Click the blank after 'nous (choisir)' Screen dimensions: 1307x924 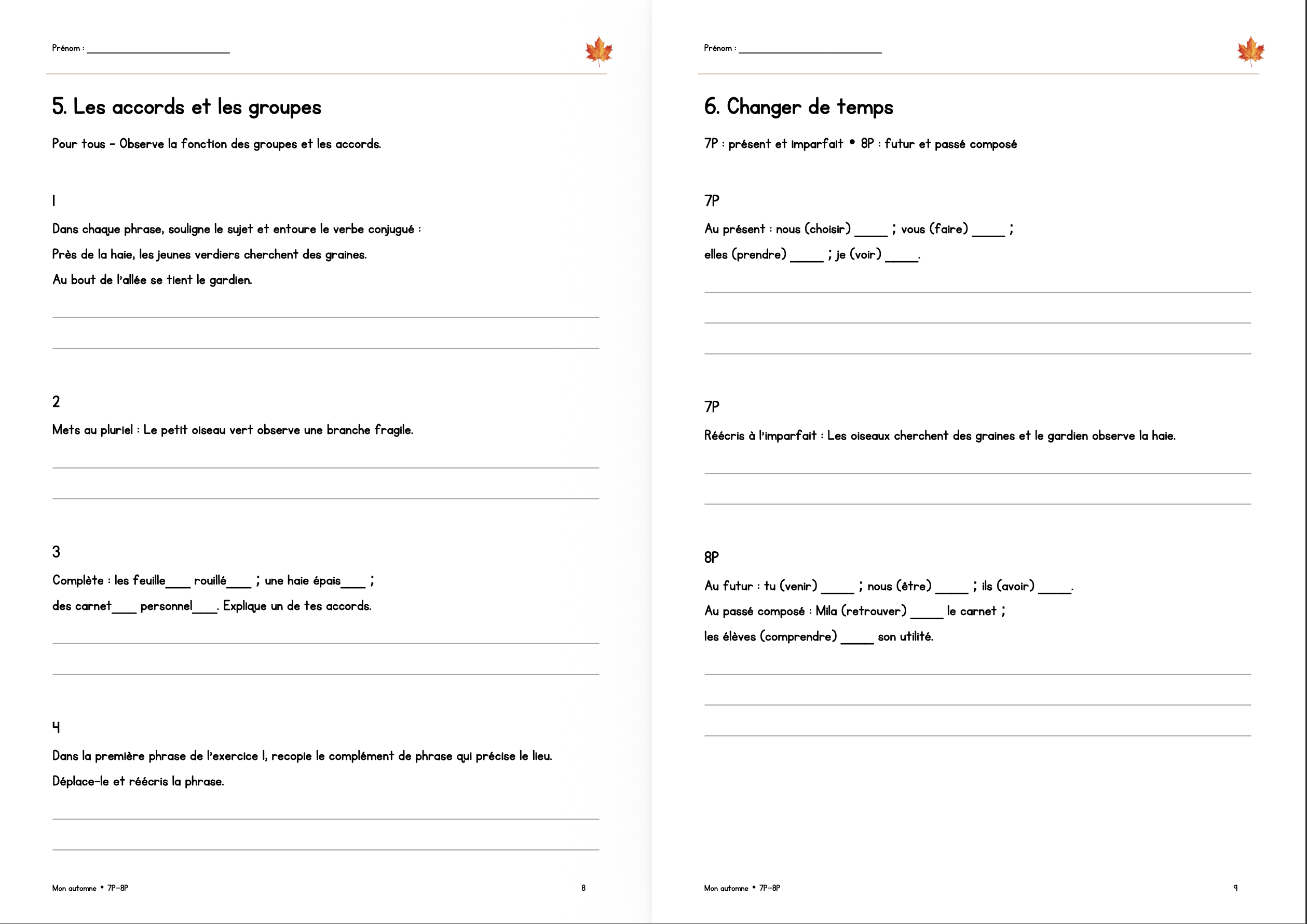tap(871, 234)
